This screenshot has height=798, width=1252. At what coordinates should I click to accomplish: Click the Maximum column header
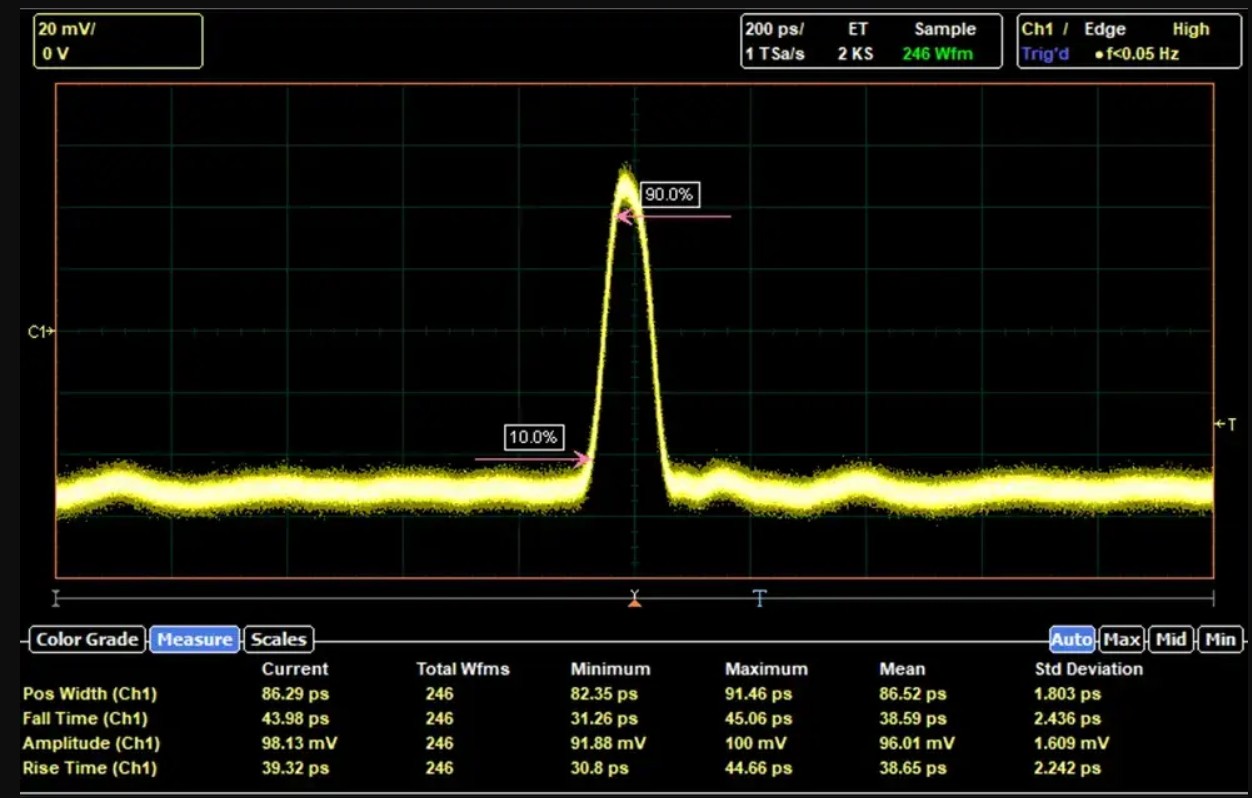[766, 669]
